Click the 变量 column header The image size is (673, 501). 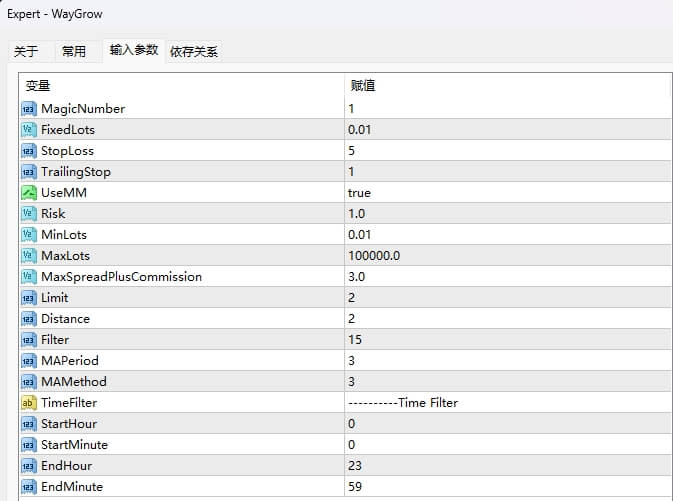click(x=38, y=86)
